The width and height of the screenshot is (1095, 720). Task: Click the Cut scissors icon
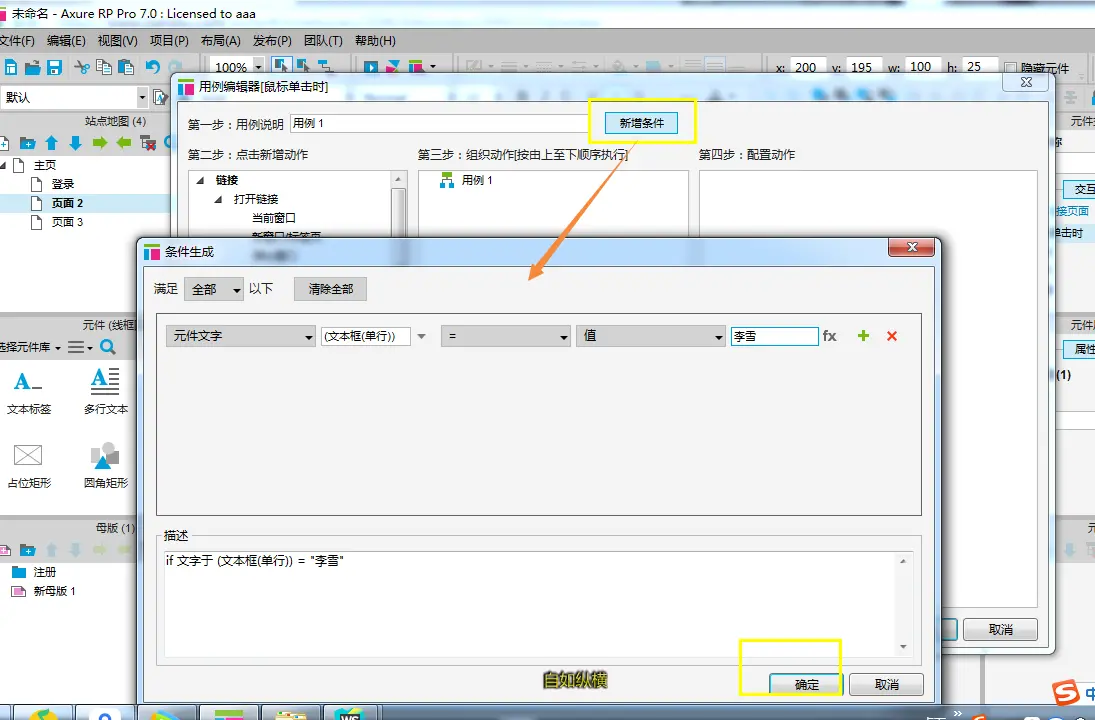click(x=82, y=67)
